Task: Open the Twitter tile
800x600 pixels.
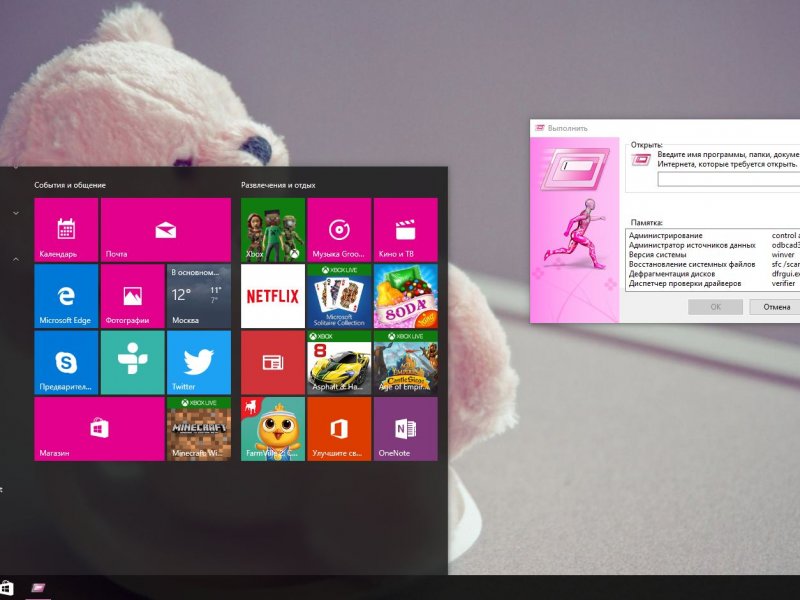Action: [x=199, y=362]
